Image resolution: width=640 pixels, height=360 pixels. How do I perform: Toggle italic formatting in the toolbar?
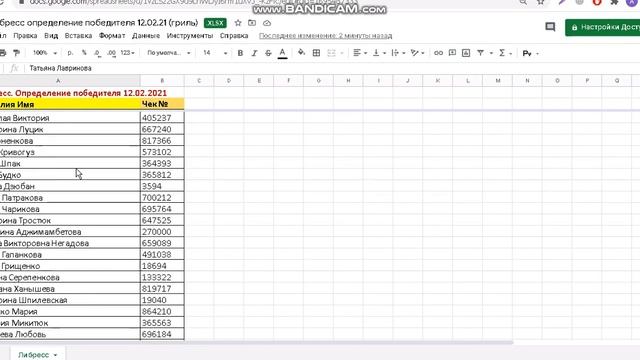pyautogui.click(x=254, y=53)
